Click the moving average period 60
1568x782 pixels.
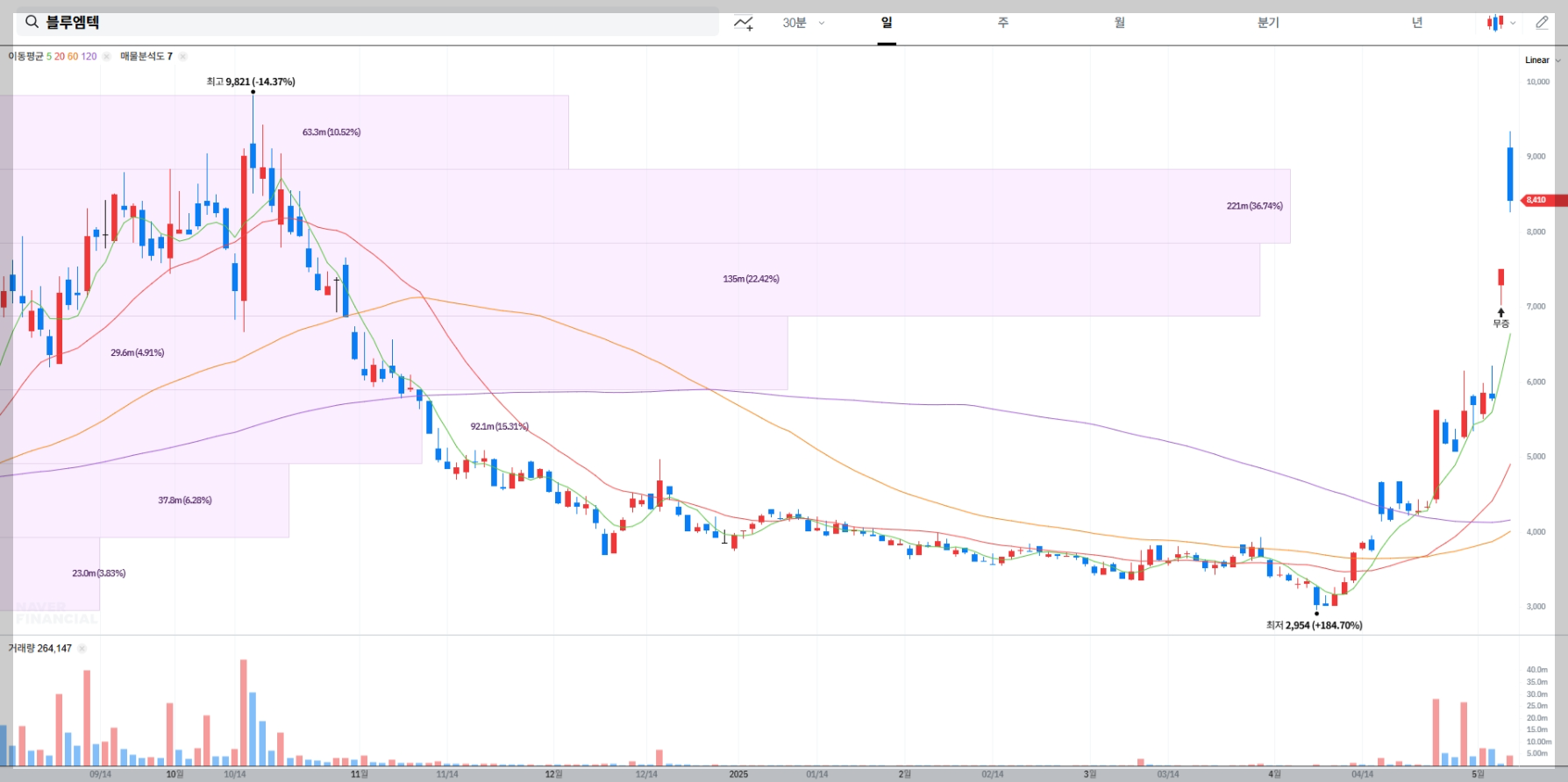[x=73, y=56]
